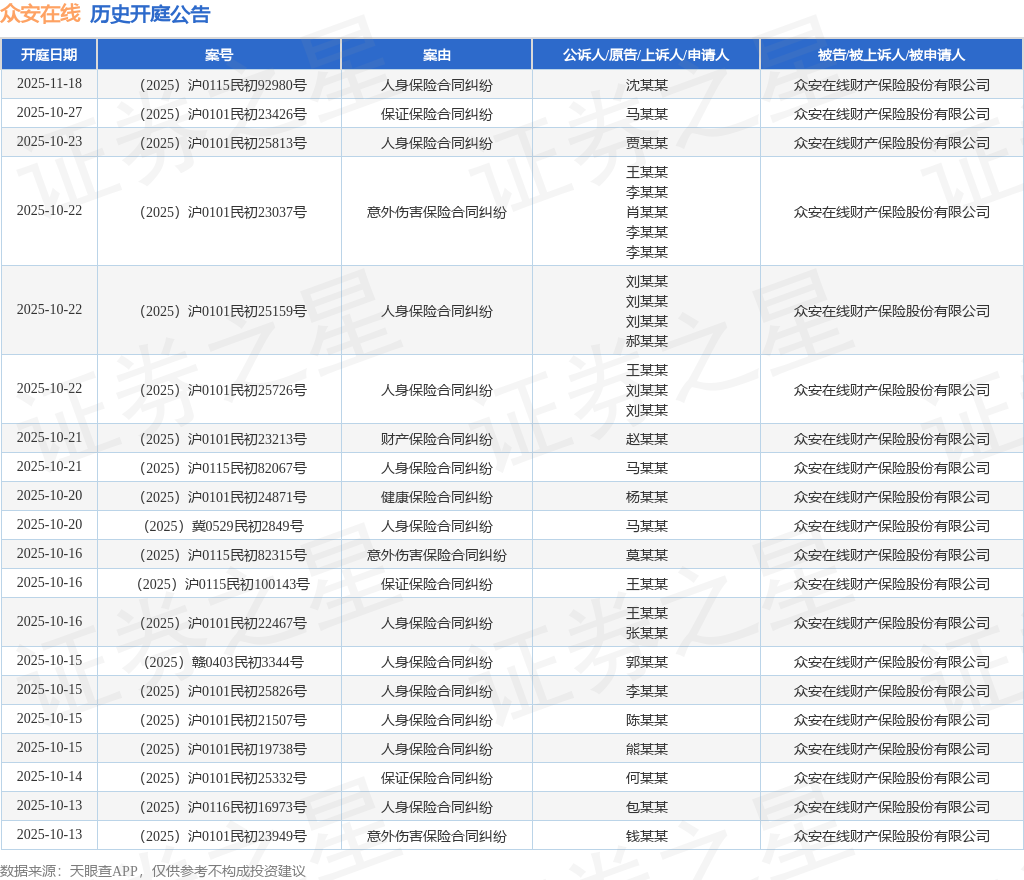1024x880 pixels.
Task: Select plaintiff 熊某某
Action: click(647, 749)
